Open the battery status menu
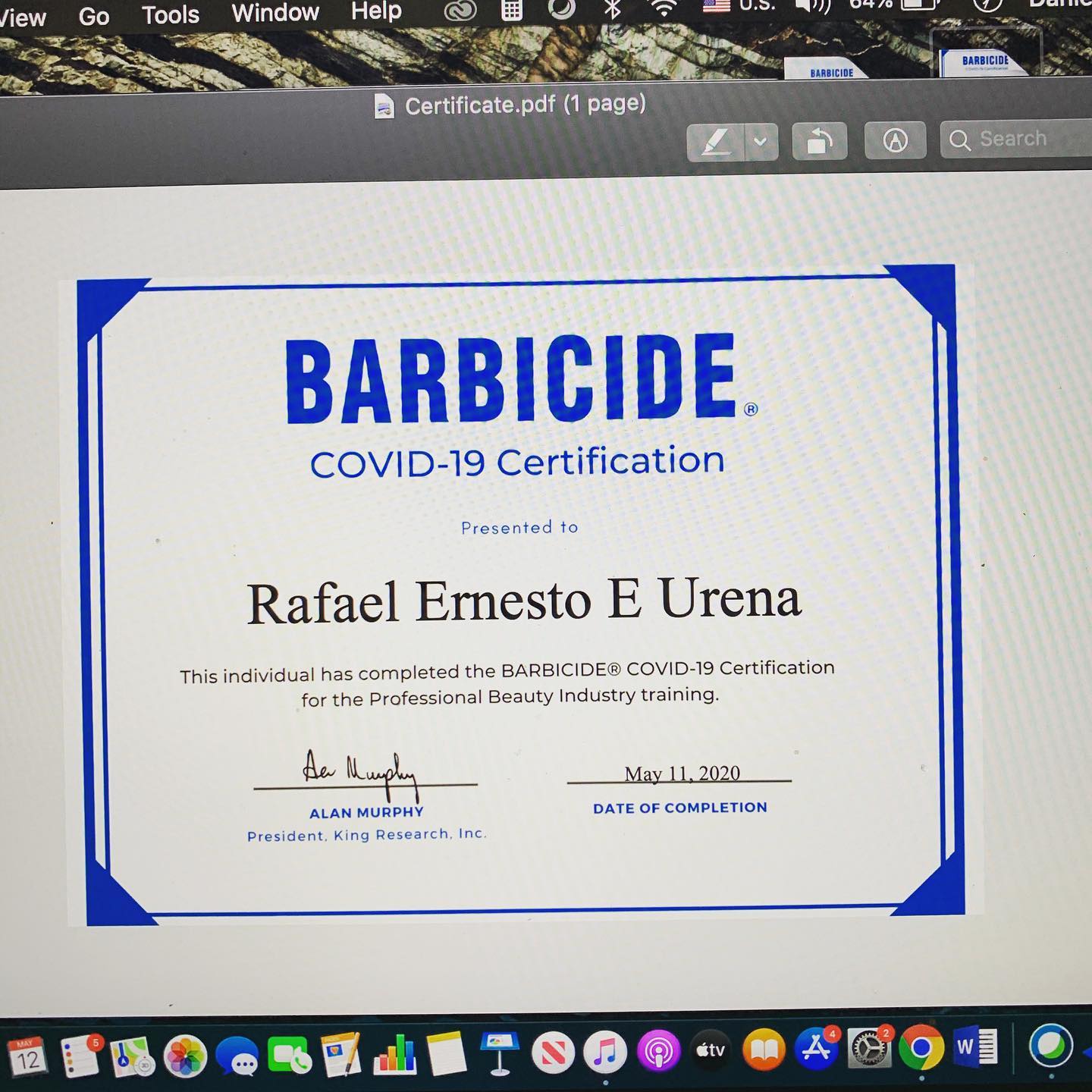The image size is (1092, 1092). [x=895, y=5]
